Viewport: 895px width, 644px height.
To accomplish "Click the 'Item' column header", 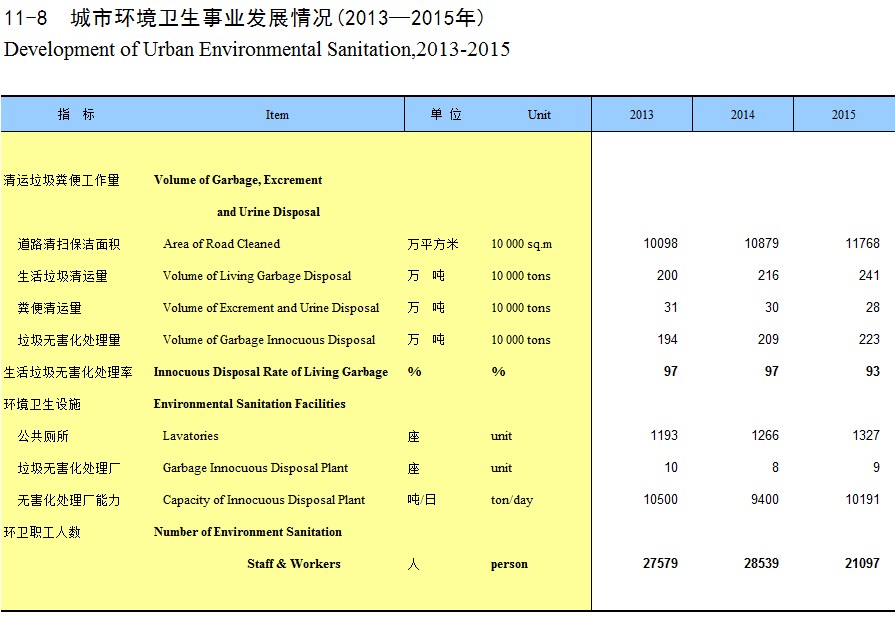I will coord(277,115).
